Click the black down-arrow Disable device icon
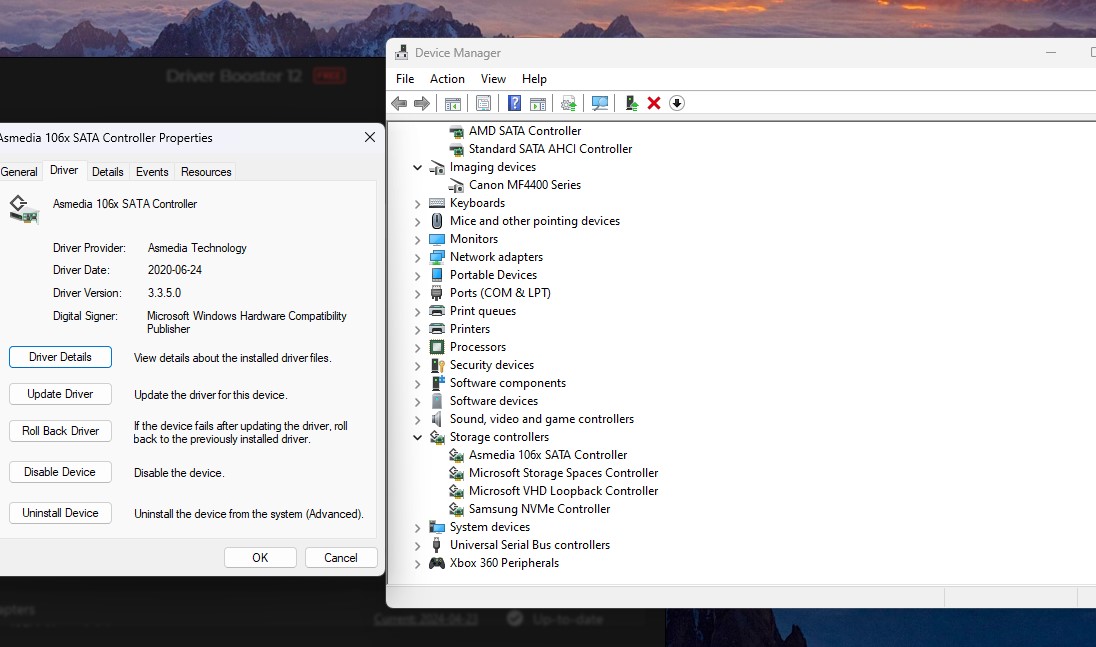Viewport: 1096px width, 647px height. click(x=677, y=103)
